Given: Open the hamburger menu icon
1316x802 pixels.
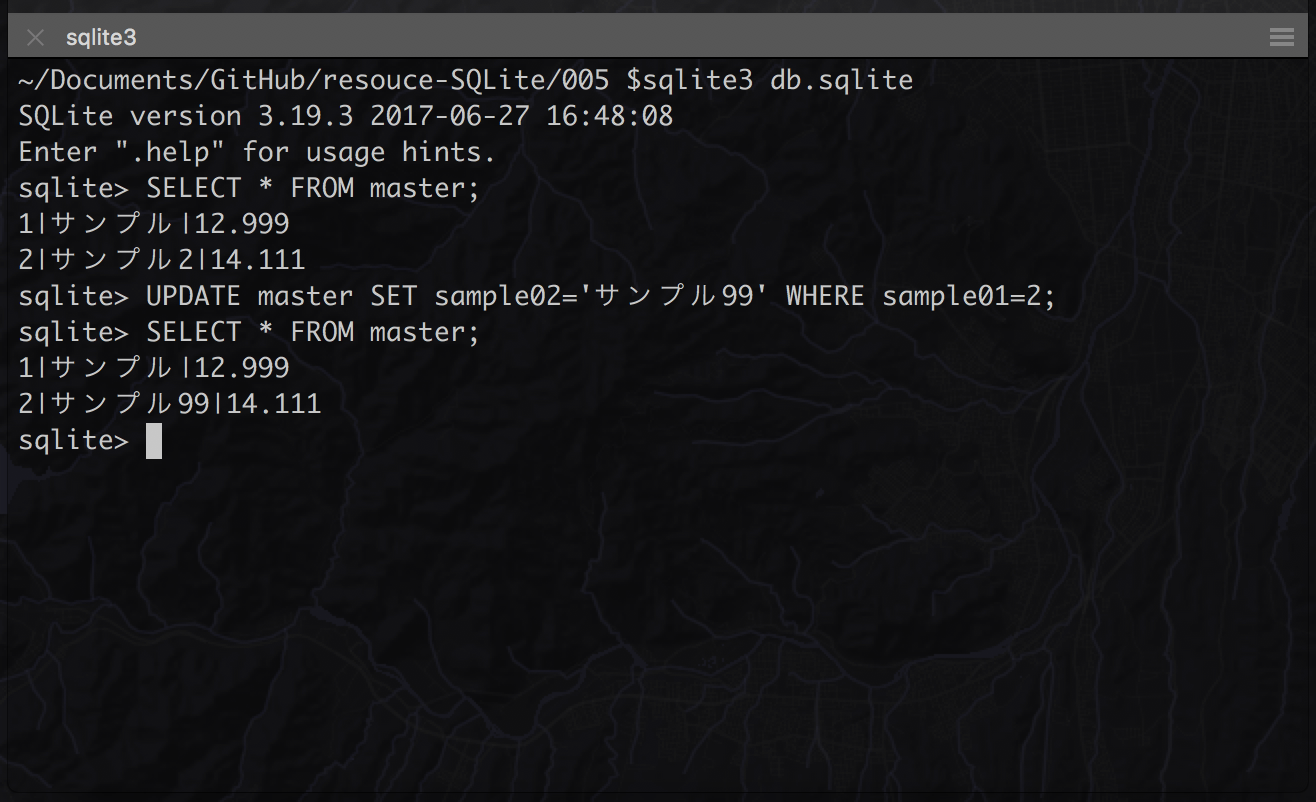Looking at the screenshot, I should coord(1281,38).
